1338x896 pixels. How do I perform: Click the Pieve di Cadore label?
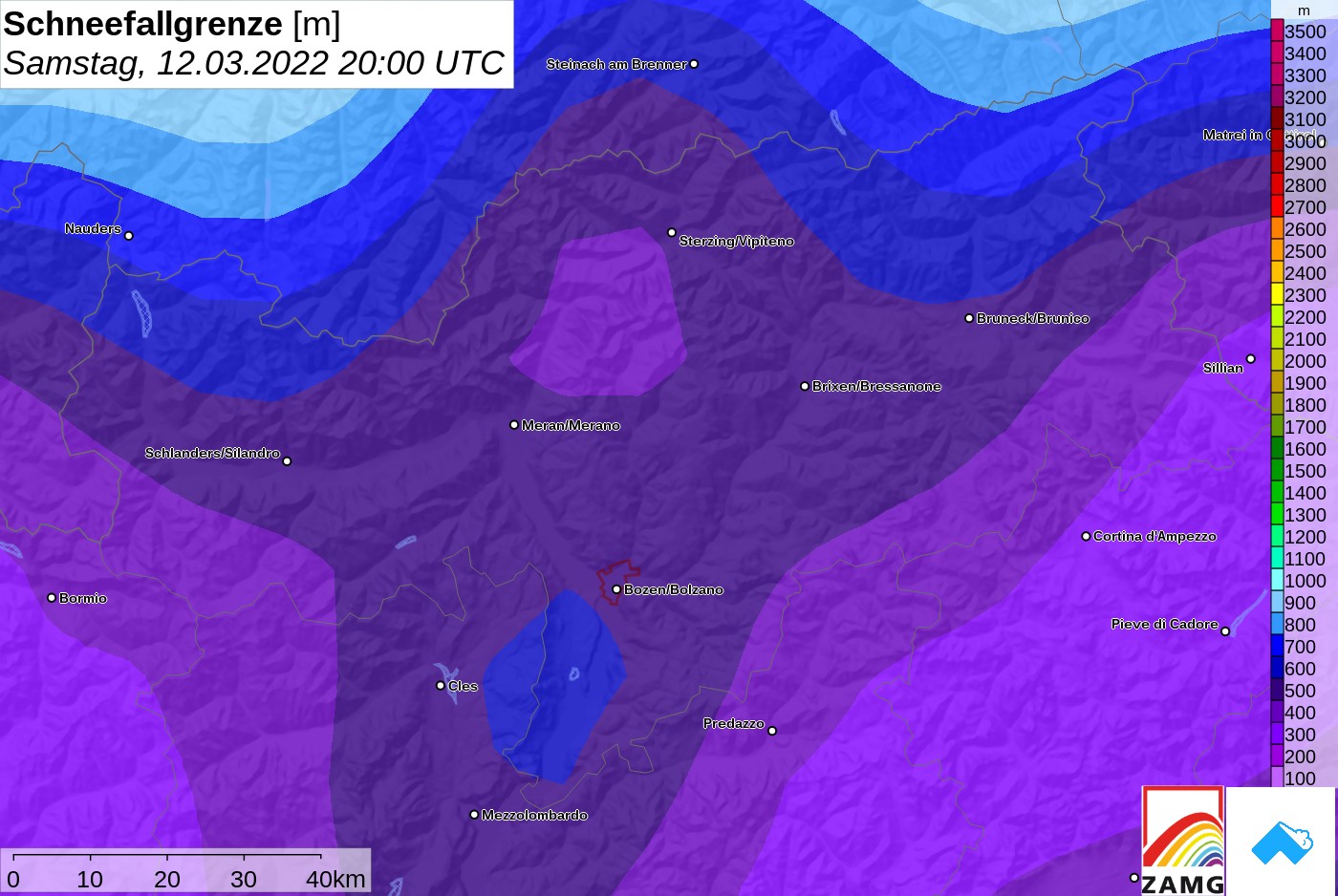pyautogui.click(x=1164, y=624)
